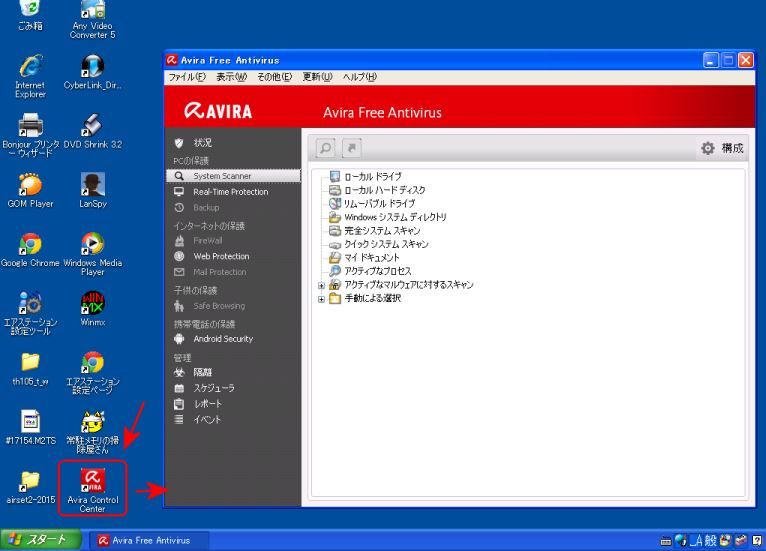Viewport: 766px width, 551px height.
Task: Click the monitor icon beside Real-Time Protection
Action: [x=179, y=192]
